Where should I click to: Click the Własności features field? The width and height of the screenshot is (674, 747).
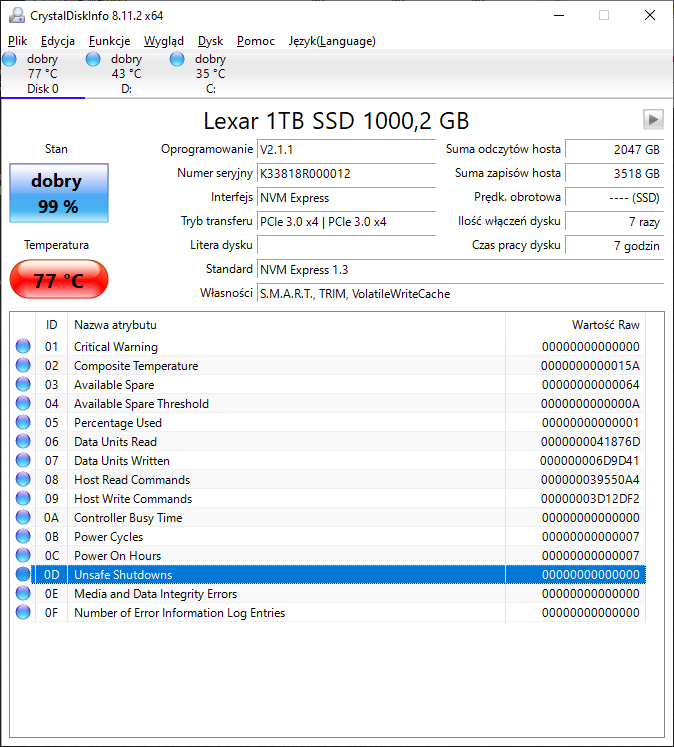point(460,294)
